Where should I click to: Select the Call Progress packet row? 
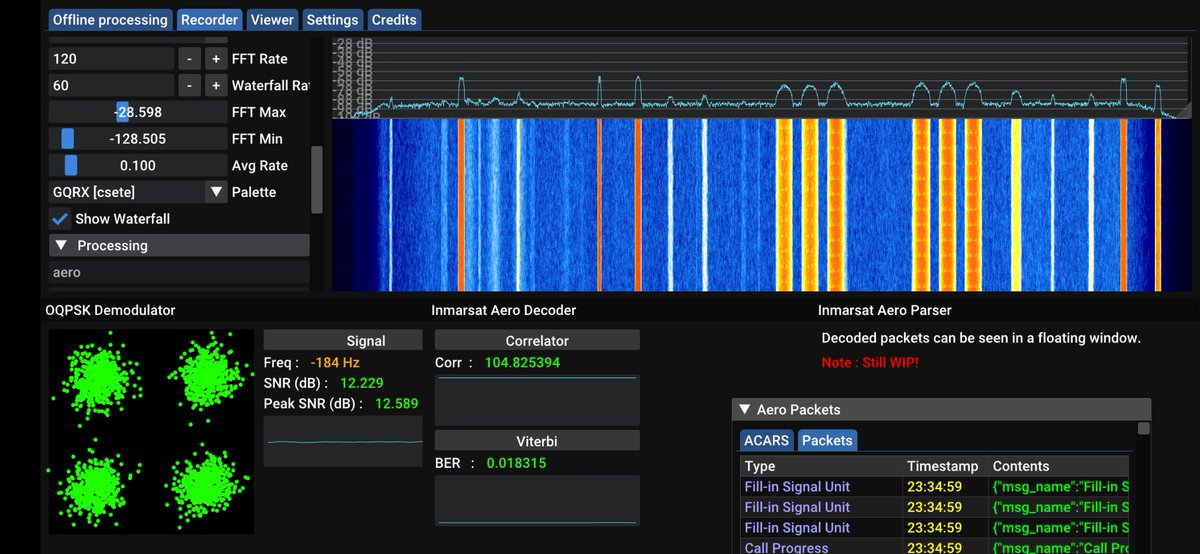point(935,548)
